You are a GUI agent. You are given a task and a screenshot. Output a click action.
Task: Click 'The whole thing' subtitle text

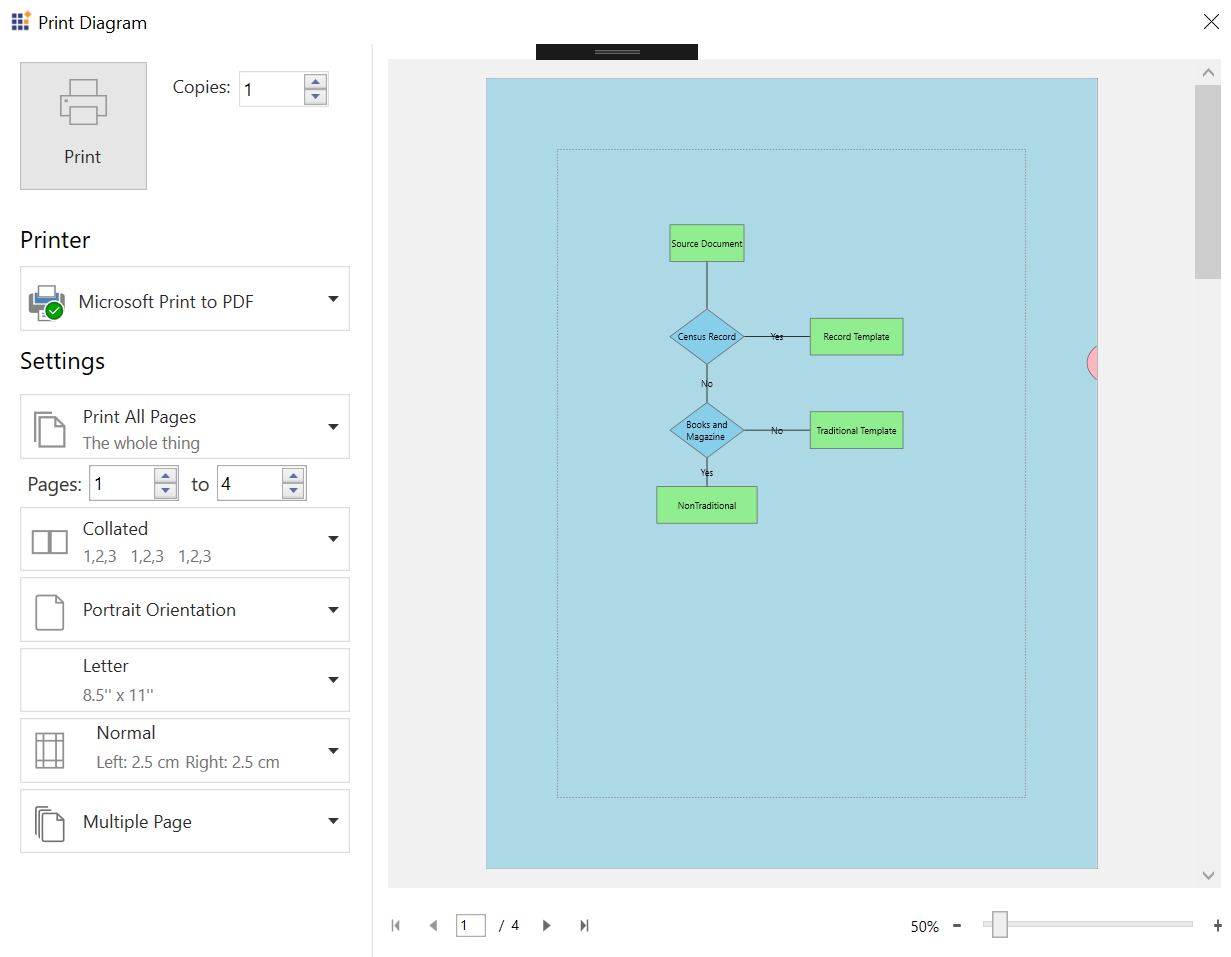pyautogui.click(x=141, y=443)
